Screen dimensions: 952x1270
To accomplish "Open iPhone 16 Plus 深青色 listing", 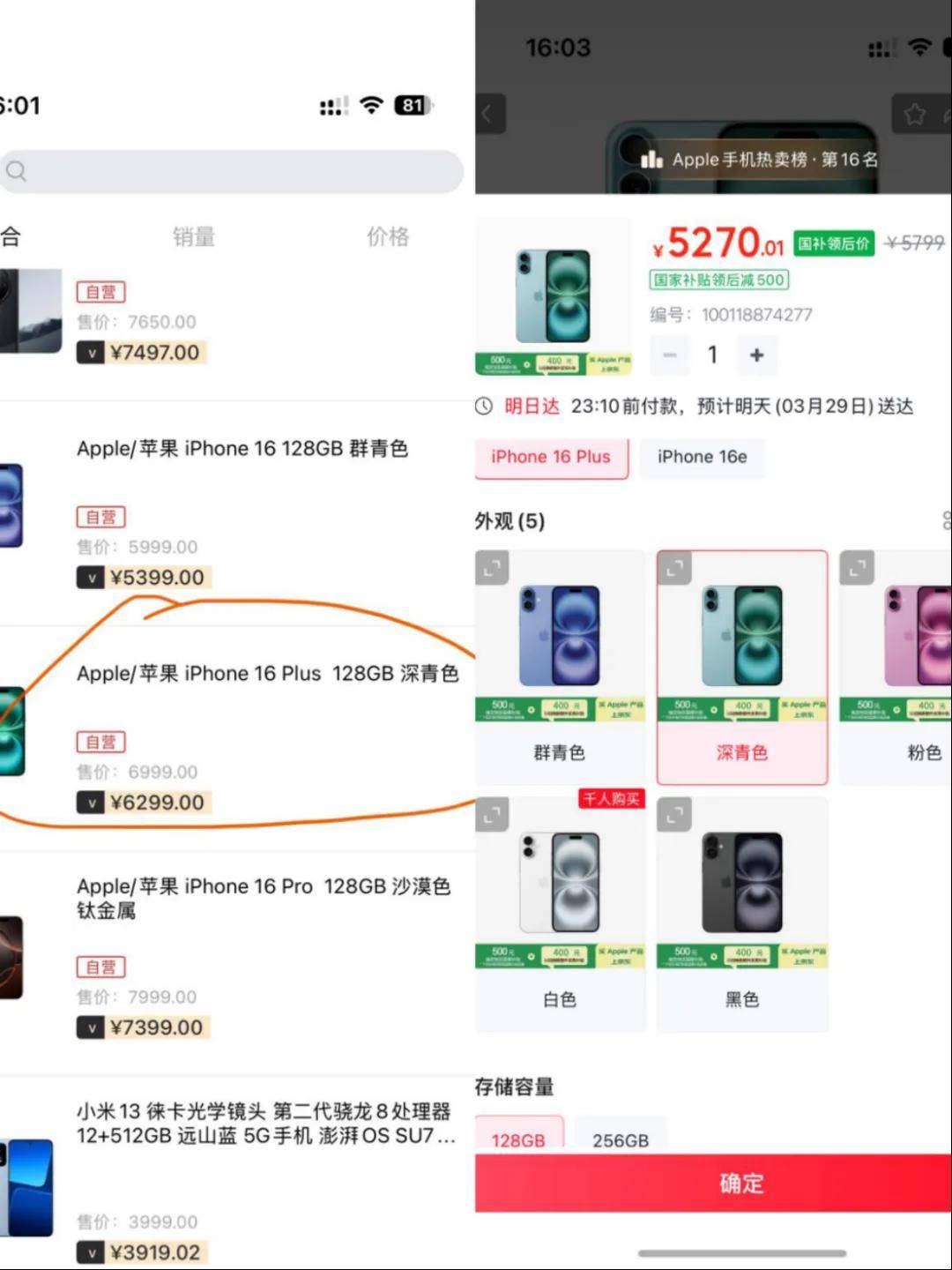I will pyautogui.click(x=237, y=739).
